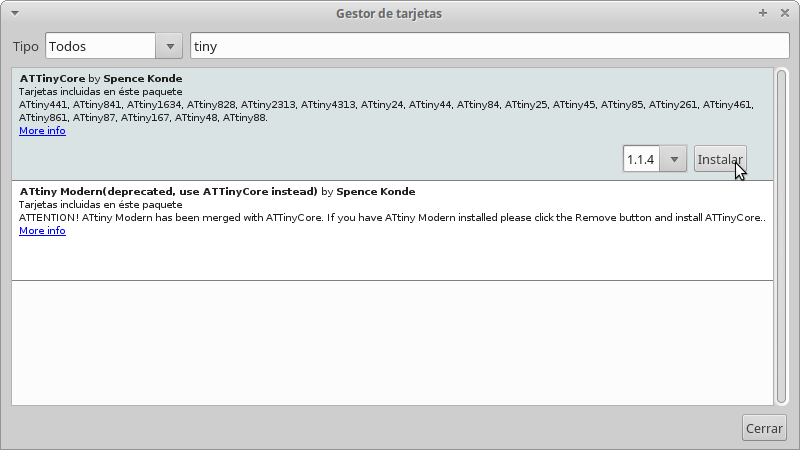Viewport: 800px width, 450px height.
Task: Click the arrow beside the Todos combo box
Action: tap(170, 46)
